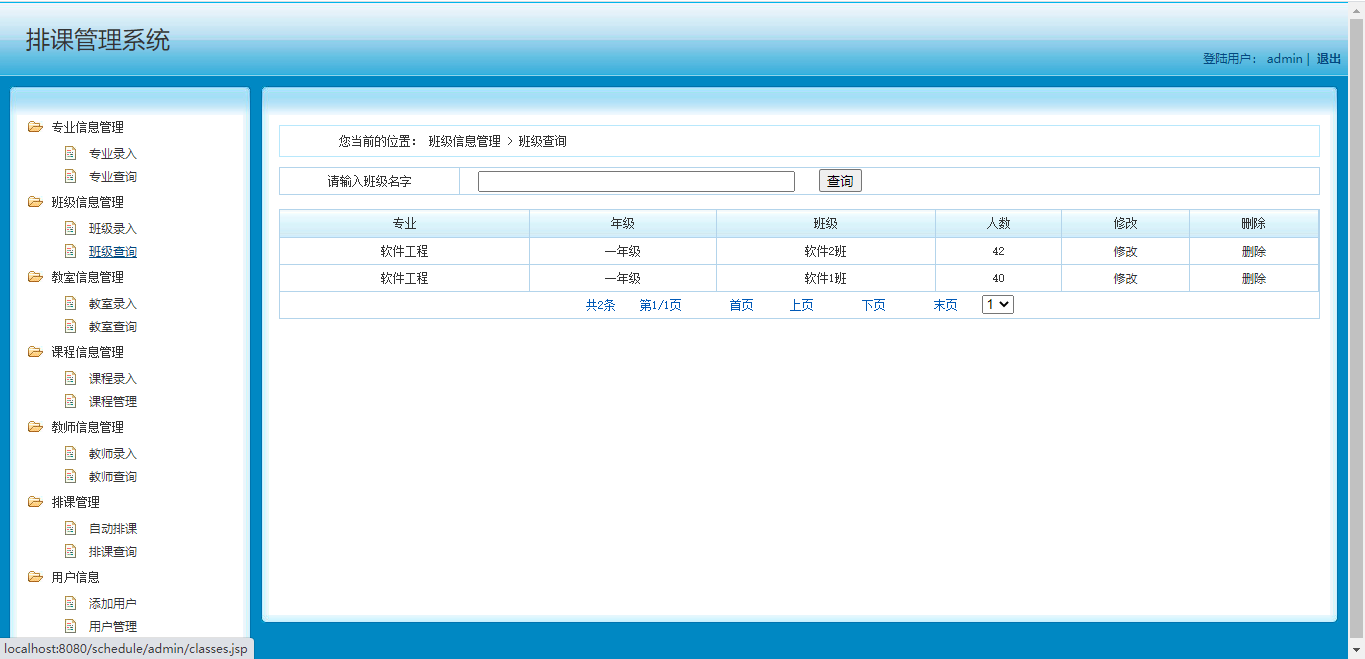Screen dimensions: 1365x659
Task: Select 班级查询 in the sidebar menu
Action: point(113,251)
